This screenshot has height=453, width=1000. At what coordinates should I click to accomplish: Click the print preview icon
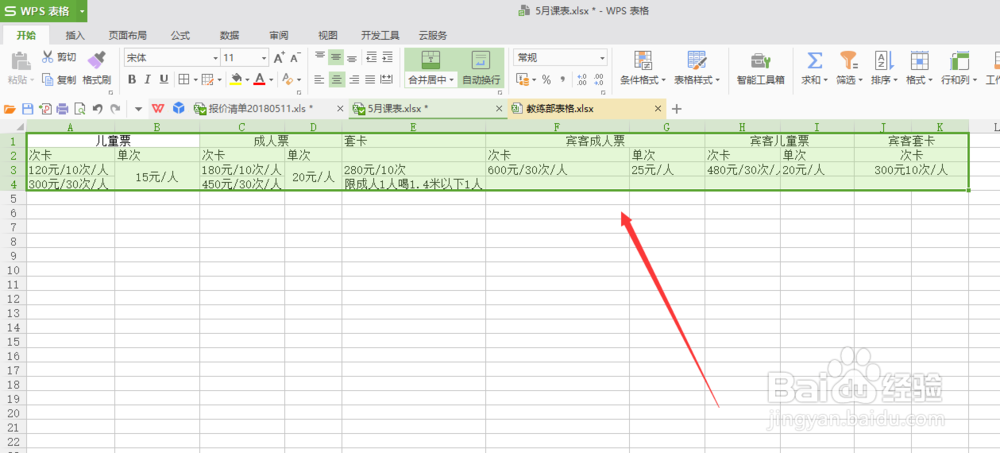(80, 109)
